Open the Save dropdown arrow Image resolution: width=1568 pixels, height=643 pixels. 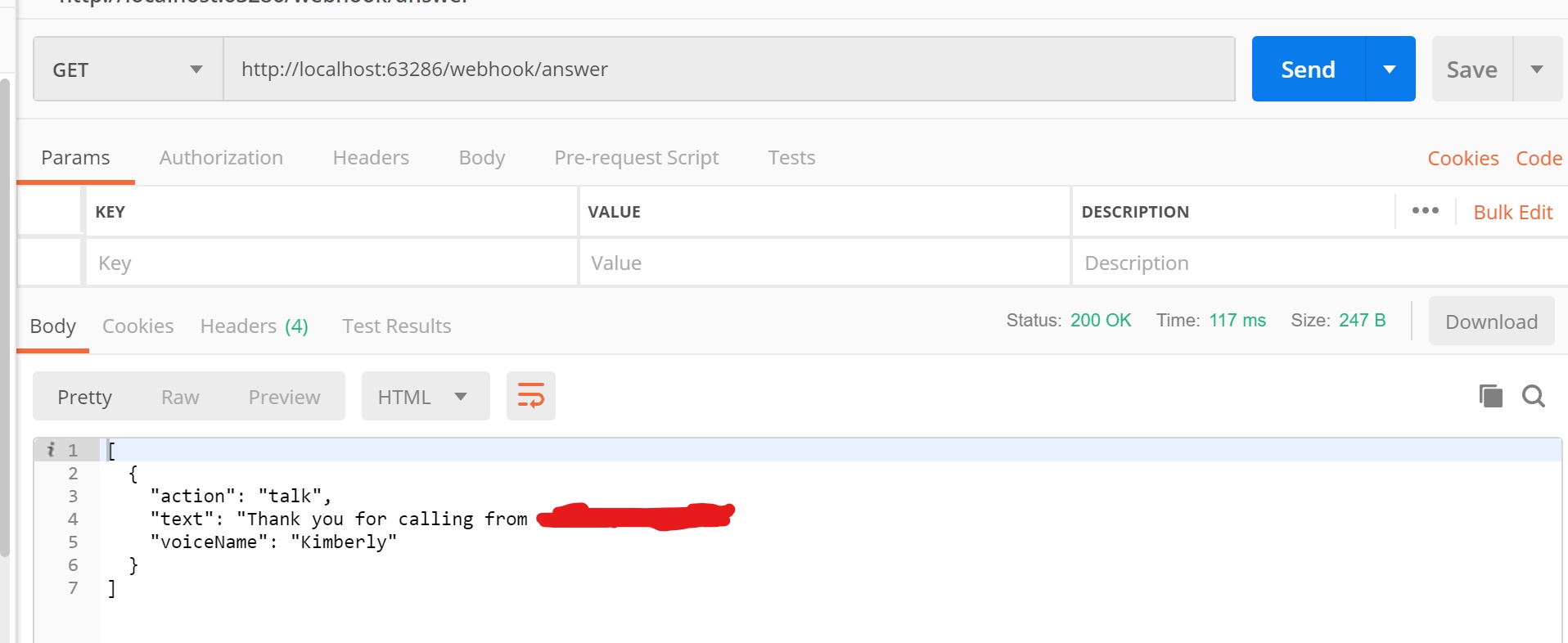pyautogui.click(x=1537, y=70)
